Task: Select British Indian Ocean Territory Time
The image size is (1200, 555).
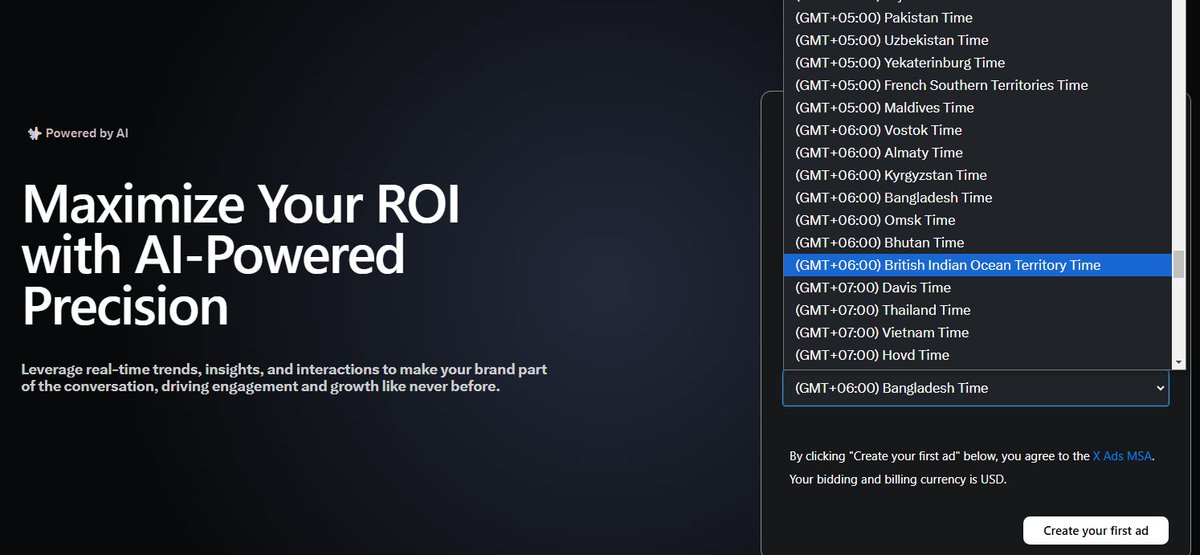Action: [977, 265]
